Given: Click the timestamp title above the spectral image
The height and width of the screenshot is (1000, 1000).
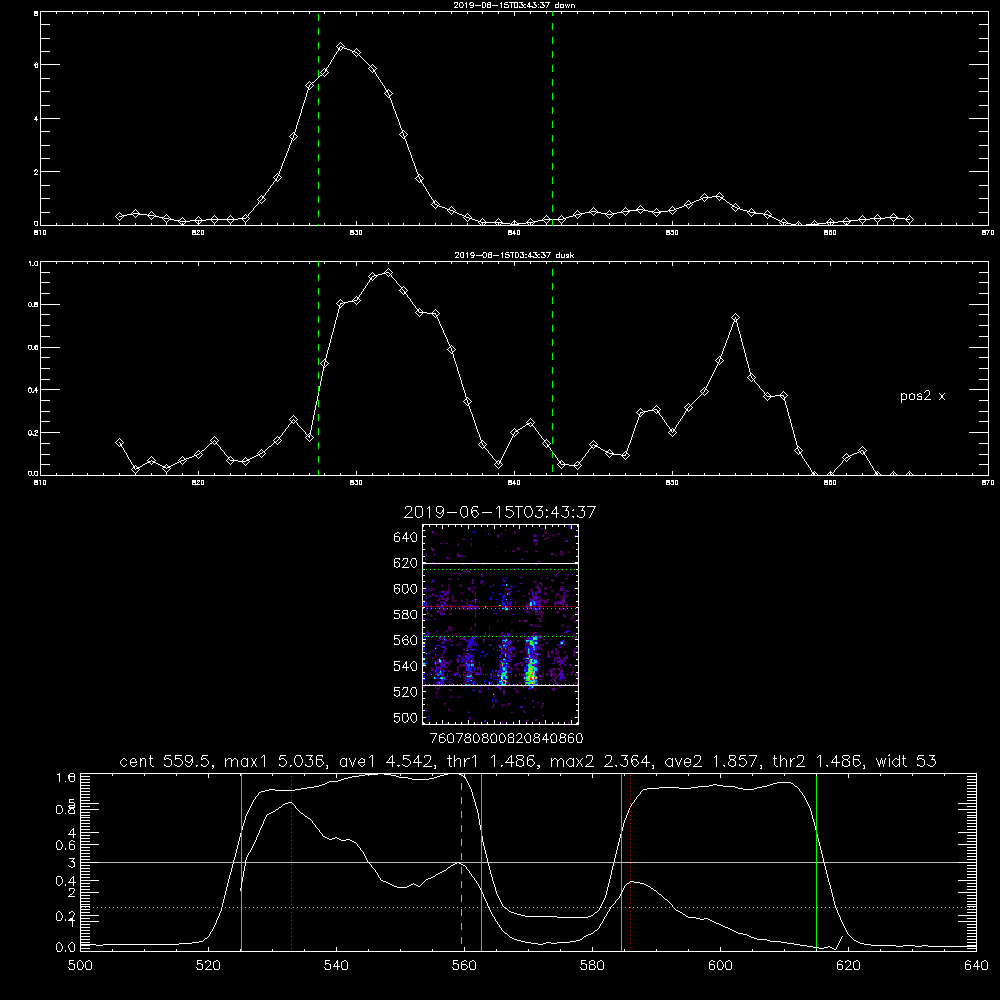Looking at the screenshot, I should 500,512.
